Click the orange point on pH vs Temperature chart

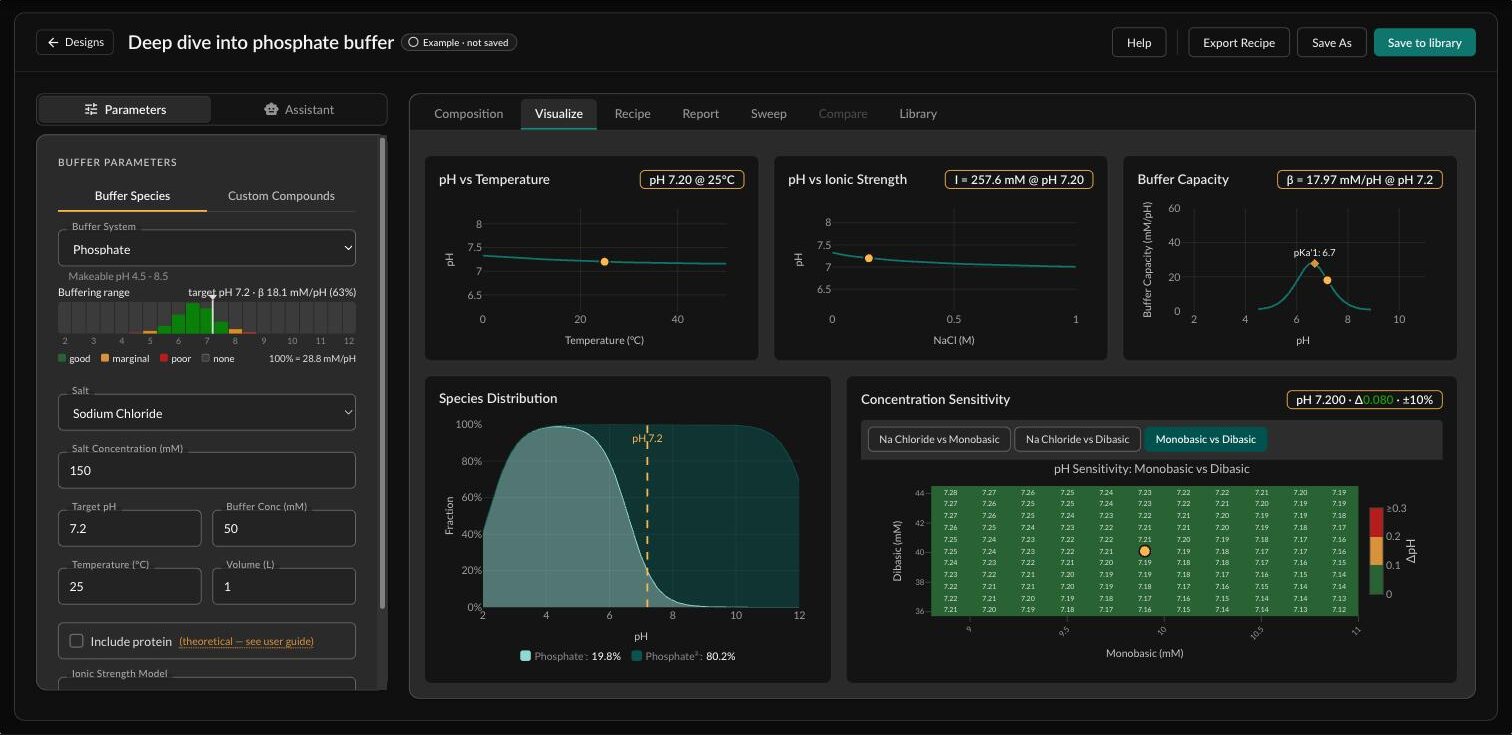pyautogui.click(x=604, y=262)
